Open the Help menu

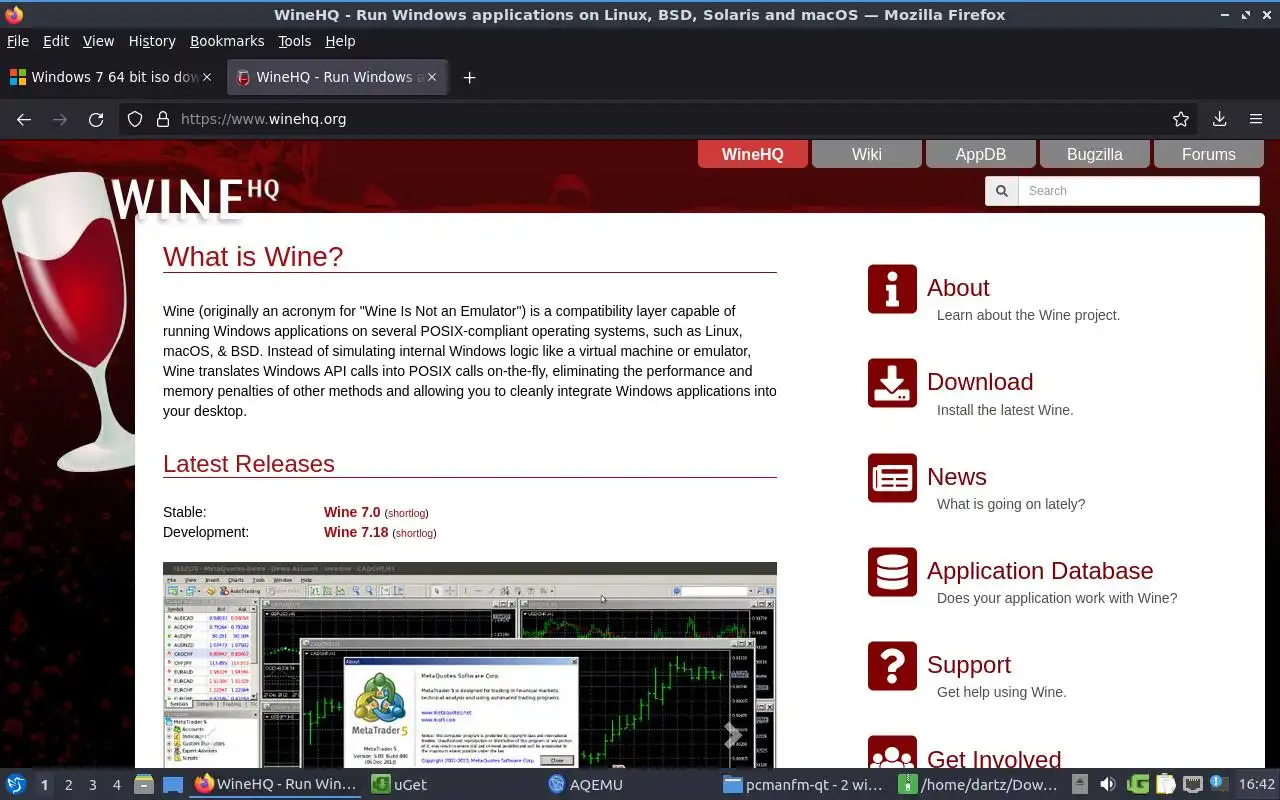[x=340, y=41]
